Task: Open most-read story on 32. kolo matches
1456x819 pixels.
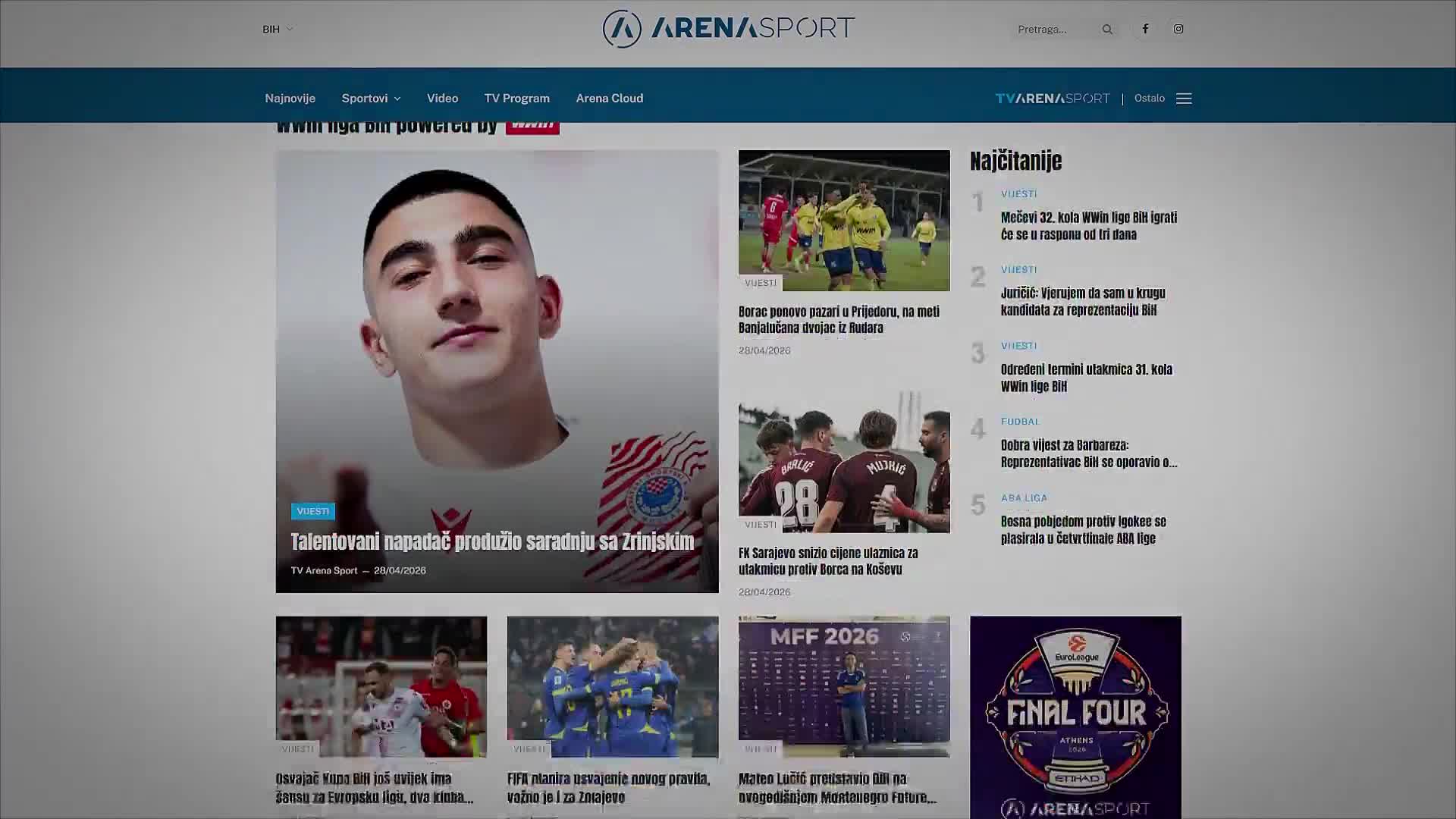Action: pos(1089,226)
